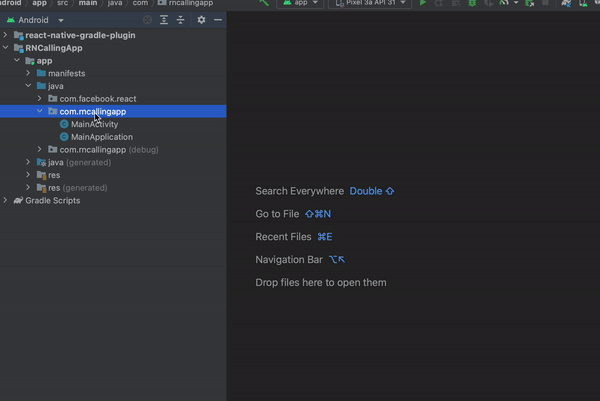Open the MainApplication class file
600x401 pixels.
point(102,137)
